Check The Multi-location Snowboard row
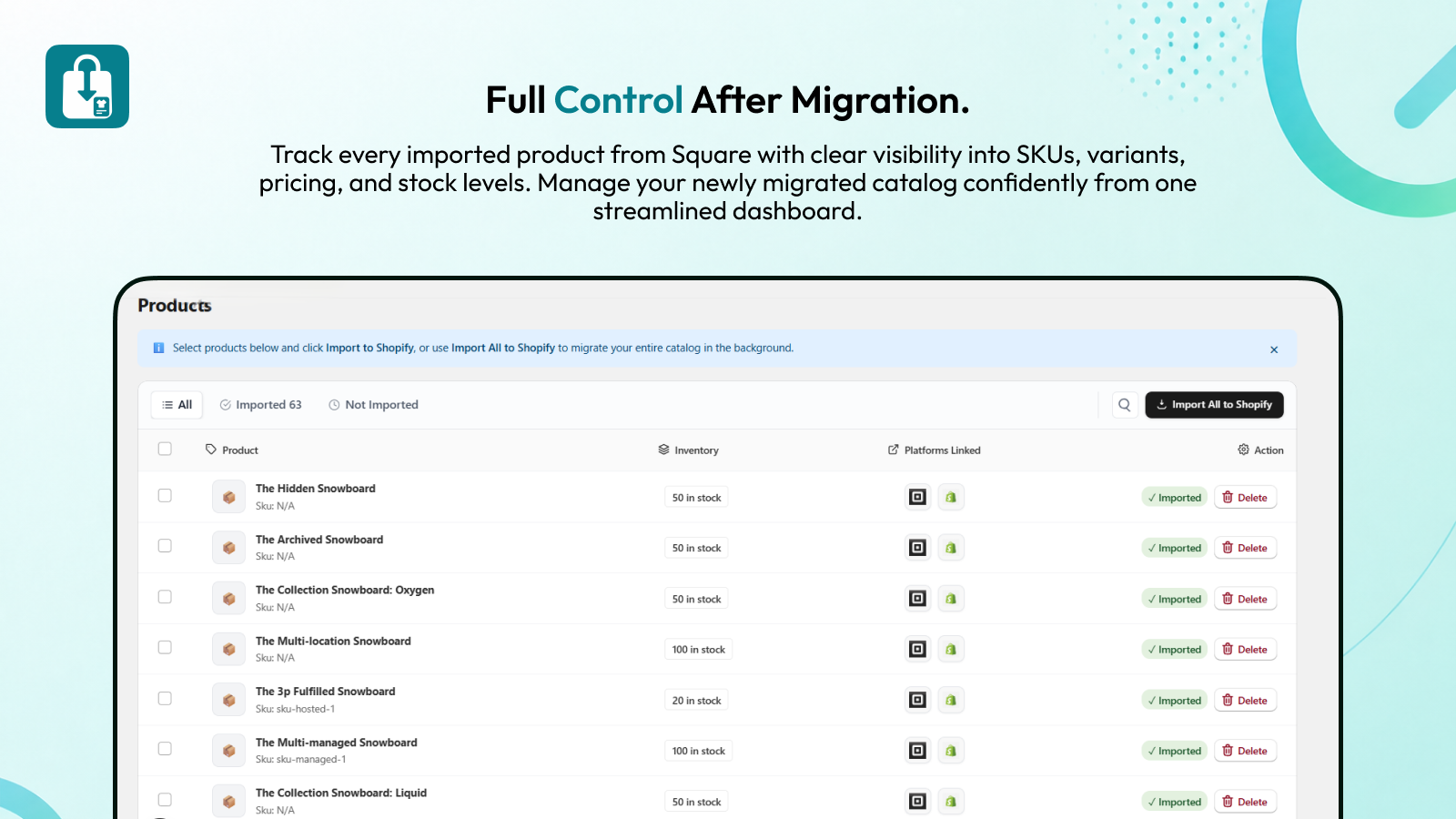This screenshot has width=1456, height=819. [x=165, y=648]
